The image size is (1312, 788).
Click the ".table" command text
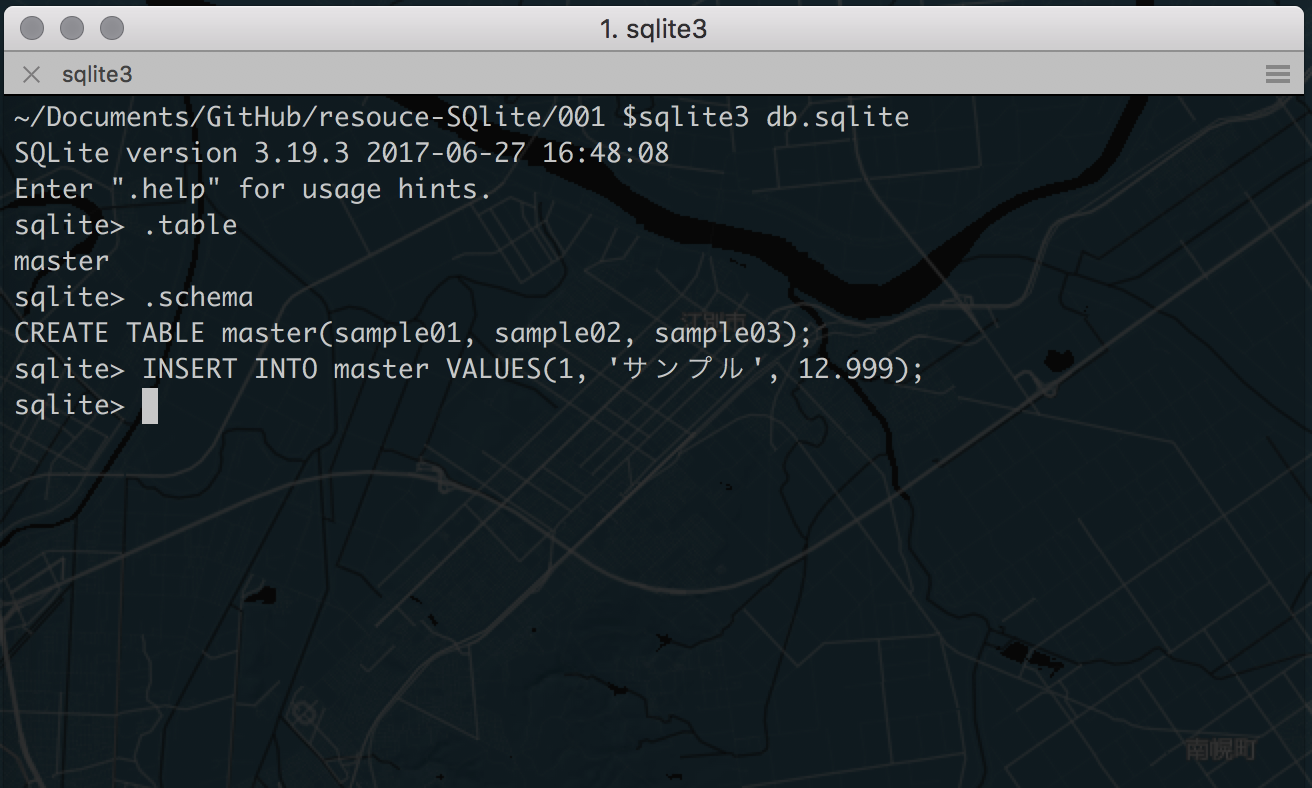coord(190,225)
